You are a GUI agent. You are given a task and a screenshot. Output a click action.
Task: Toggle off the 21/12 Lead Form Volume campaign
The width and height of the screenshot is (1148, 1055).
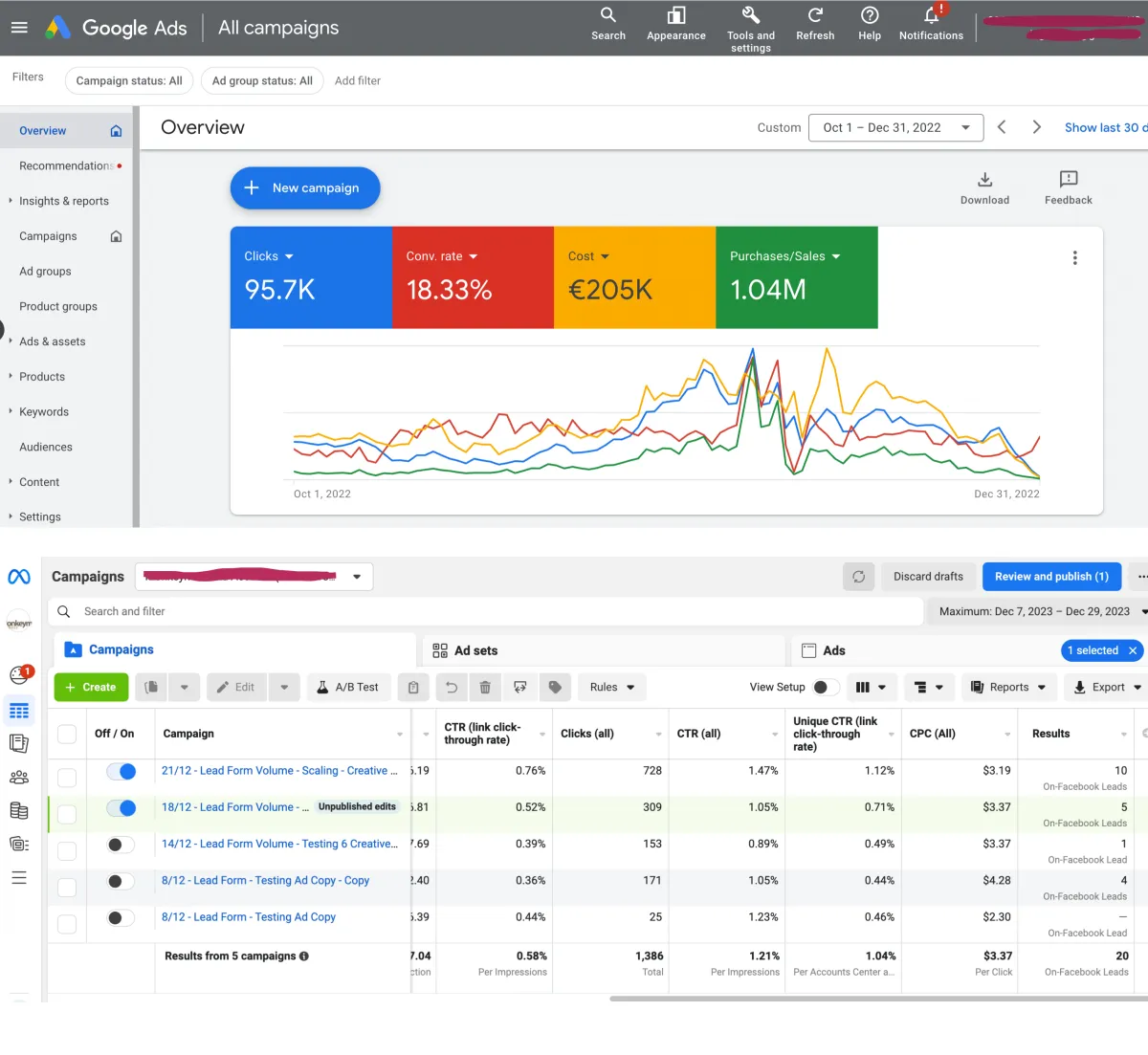[121, 771]
